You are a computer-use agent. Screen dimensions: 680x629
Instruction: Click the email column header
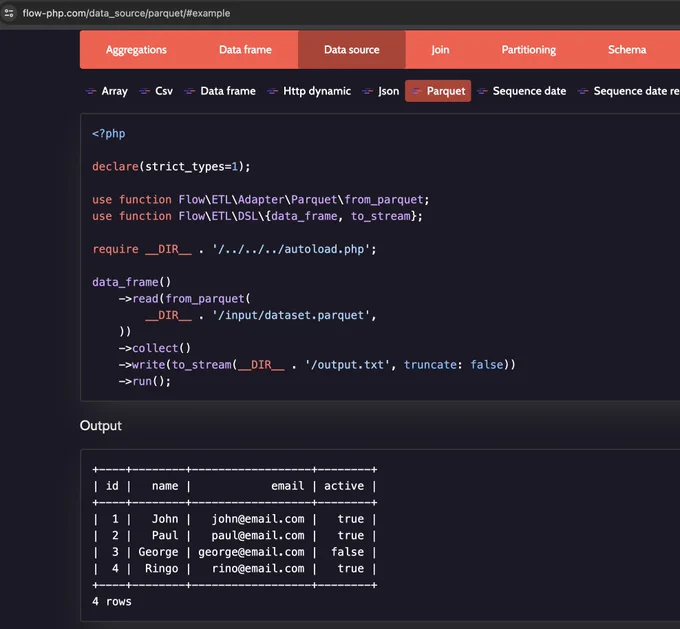tap(288, 486)
